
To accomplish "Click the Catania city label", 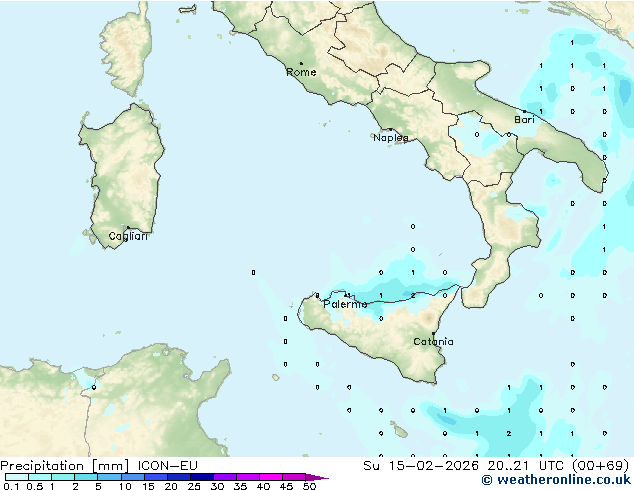I will point(433,342).
